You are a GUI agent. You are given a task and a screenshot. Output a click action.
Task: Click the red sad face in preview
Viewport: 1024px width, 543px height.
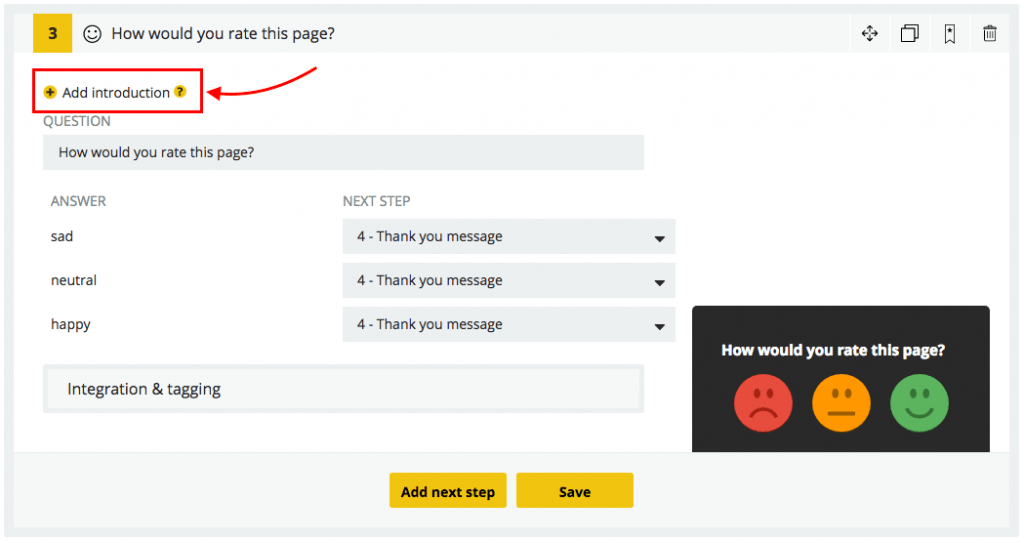click(x=763, y=403)
